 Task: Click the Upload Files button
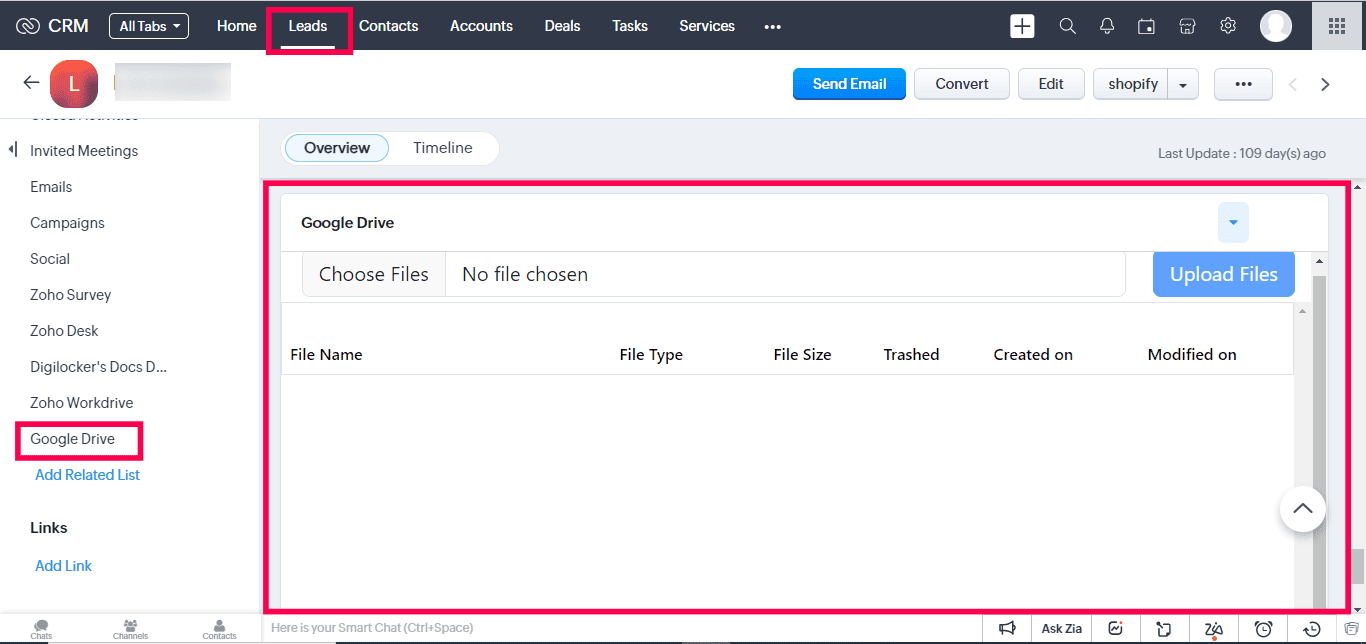1224,274
